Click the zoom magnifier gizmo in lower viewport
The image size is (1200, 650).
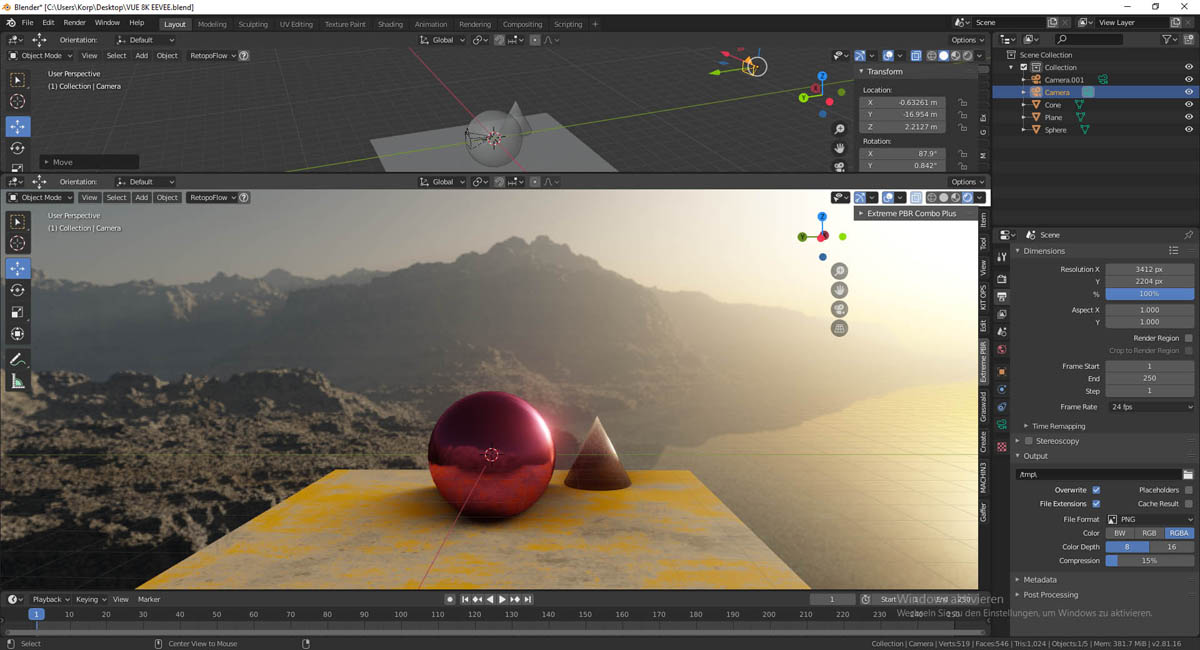[839, 271]
